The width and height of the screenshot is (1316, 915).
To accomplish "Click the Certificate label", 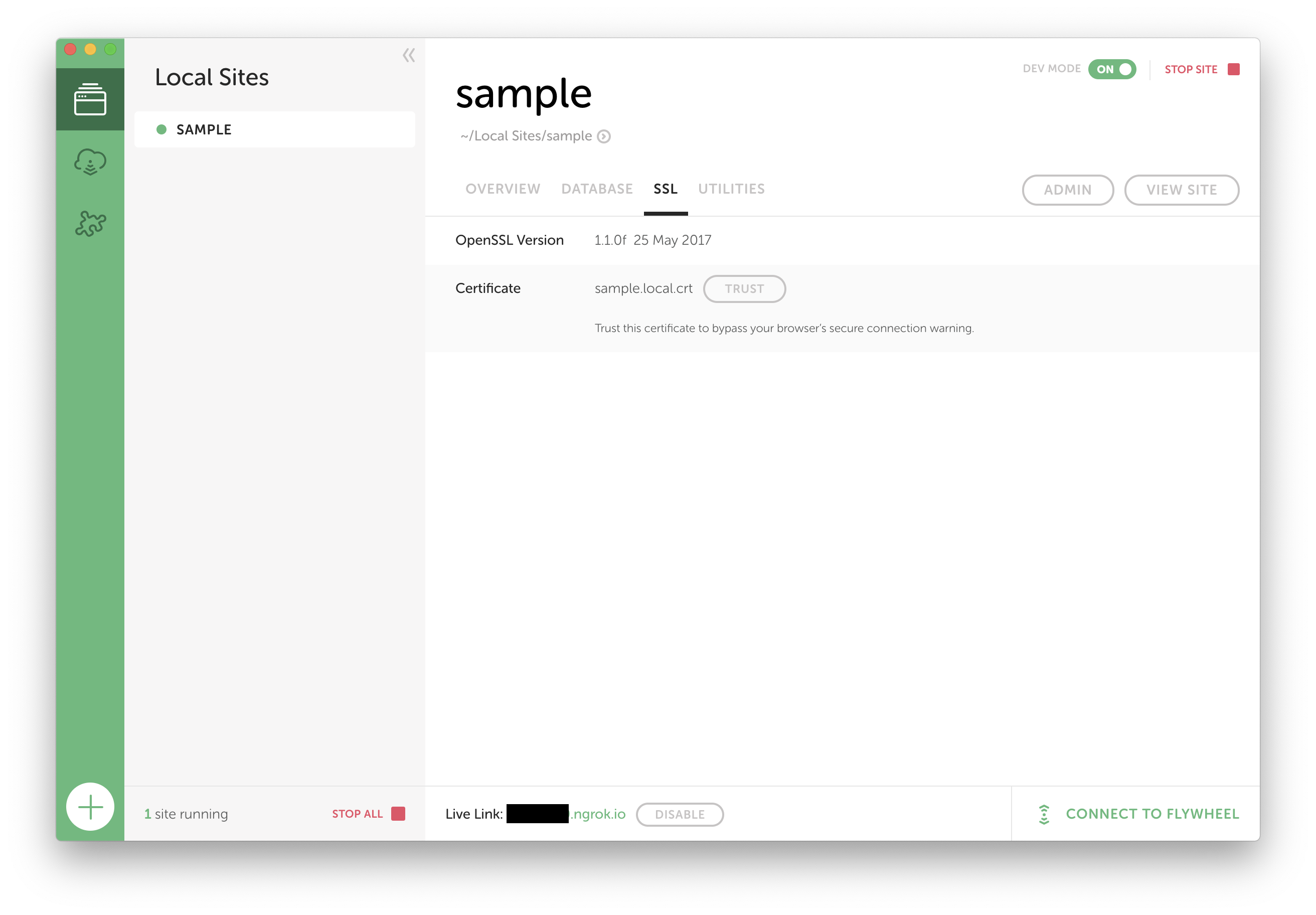I will (488, 288).
